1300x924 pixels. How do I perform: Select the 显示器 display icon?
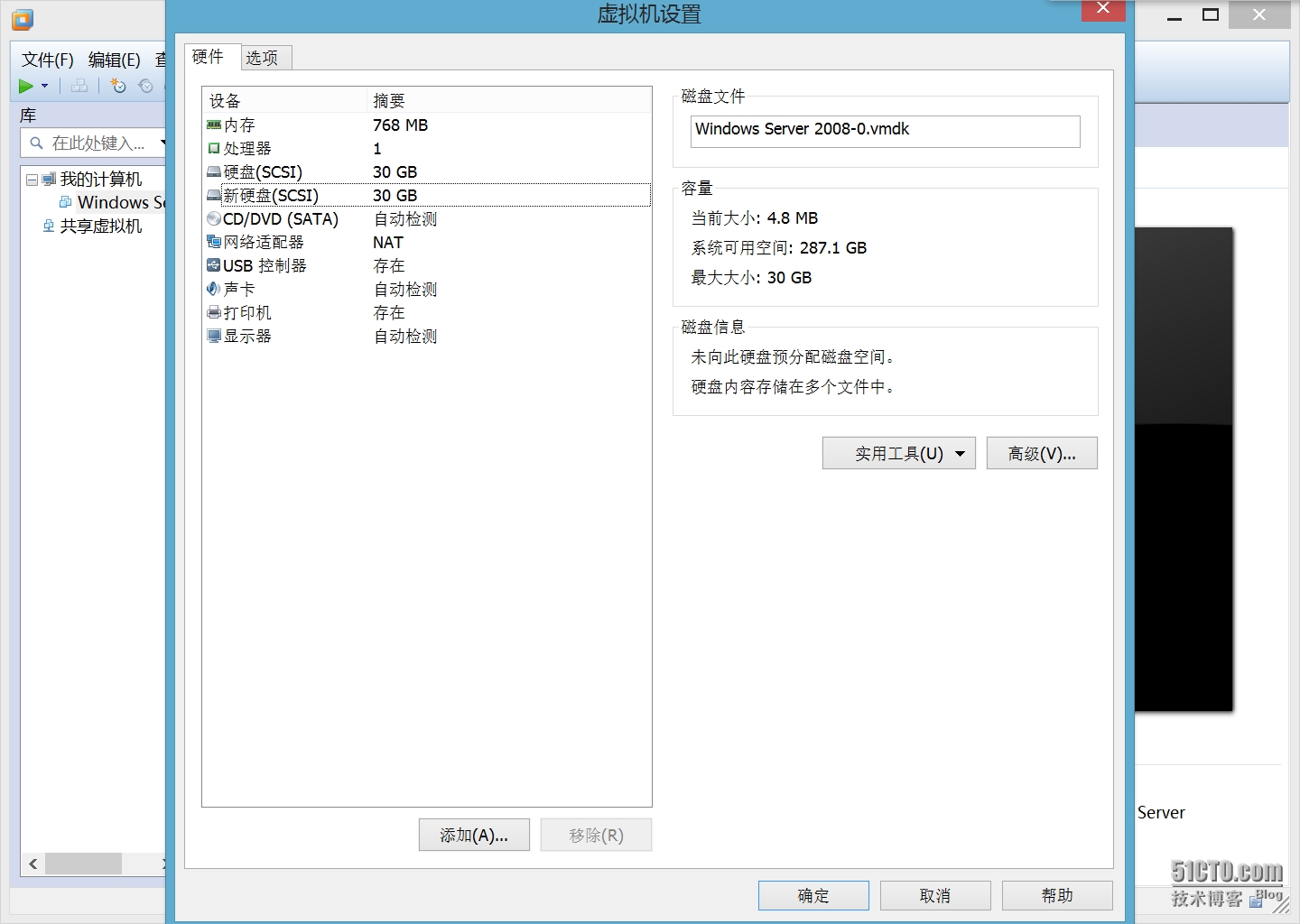pyautogui.click(x=214, y=336)
